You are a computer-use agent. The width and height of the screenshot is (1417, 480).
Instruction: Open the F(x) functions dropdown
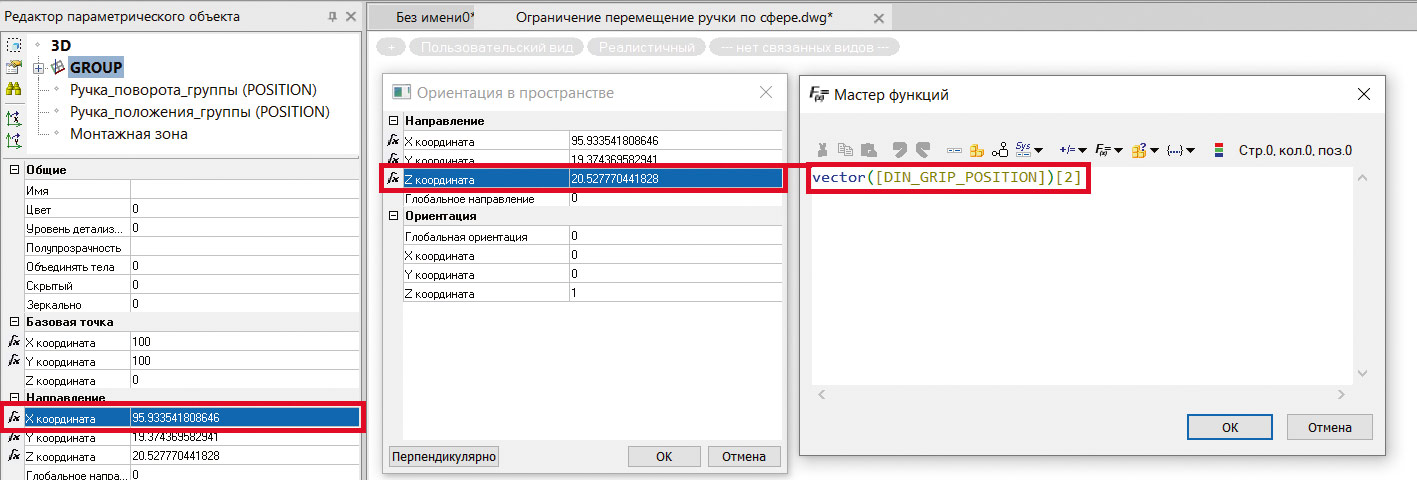(x=1108, y=150)
